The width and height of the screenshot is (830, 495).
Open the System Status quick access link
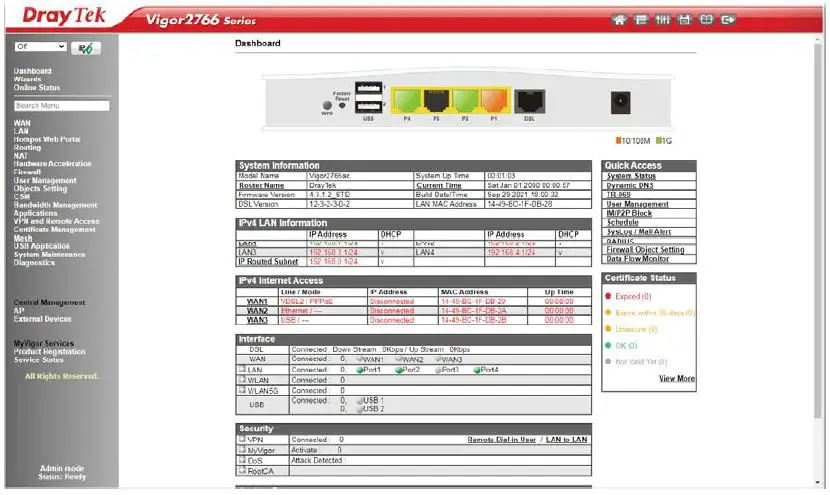[631, 176]
